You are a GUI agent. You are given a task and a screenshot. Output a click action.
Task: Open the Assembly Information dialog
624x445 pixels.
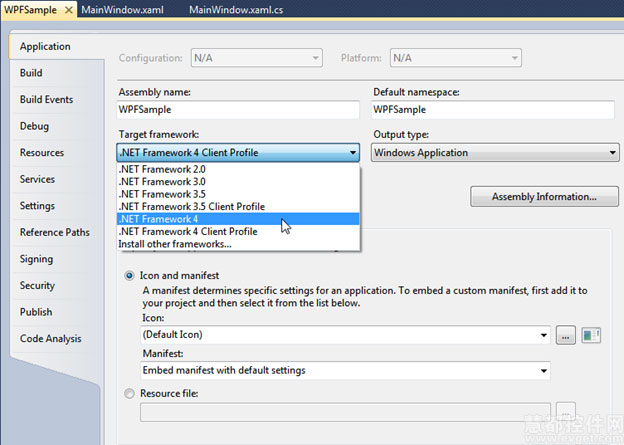(x=544, y=197)
